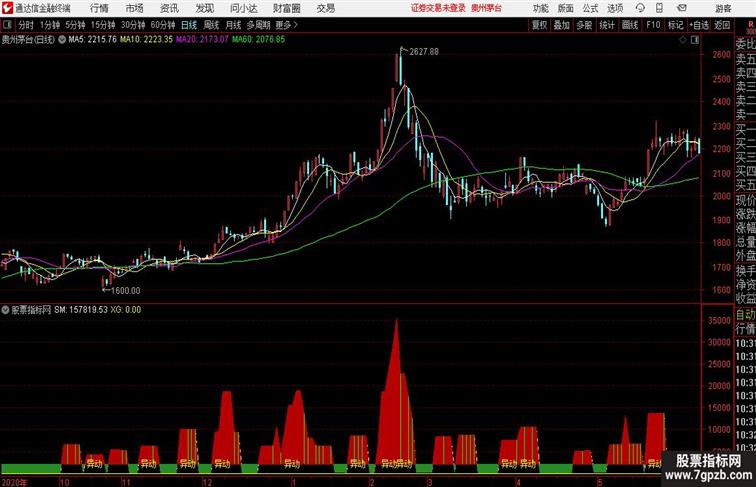Click the 叠加 overlay button

coord(562,25)
